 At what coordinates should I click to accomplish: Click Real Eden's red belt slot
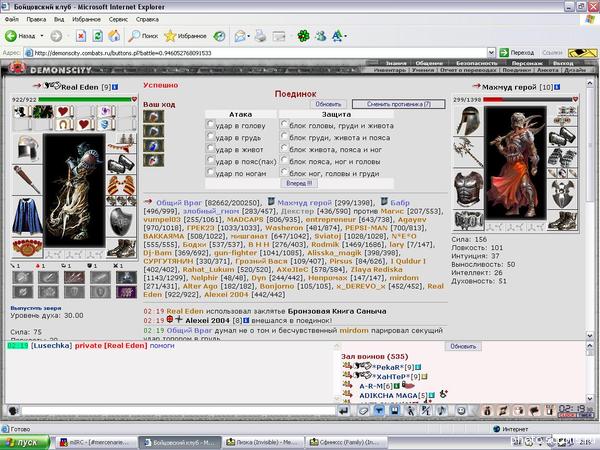pos(28,247)
